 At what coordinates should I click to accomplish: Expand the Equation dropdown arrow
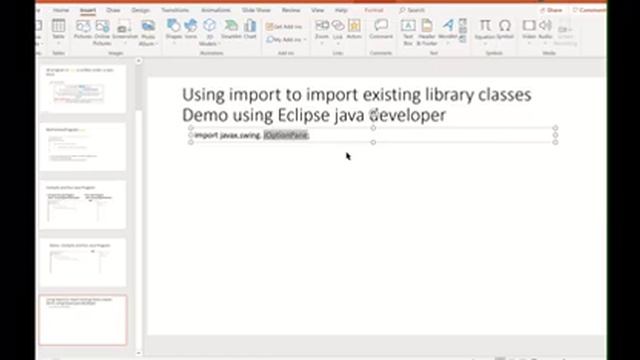pyautogui.click(x=485, y=43)
